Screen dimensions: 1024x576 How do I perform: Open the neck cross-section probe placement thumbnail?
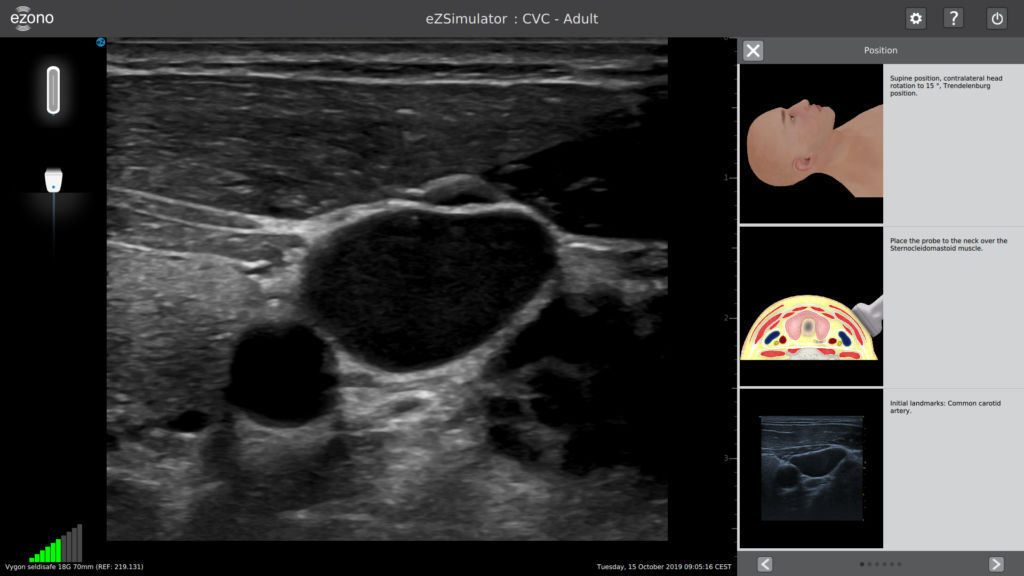811,307
